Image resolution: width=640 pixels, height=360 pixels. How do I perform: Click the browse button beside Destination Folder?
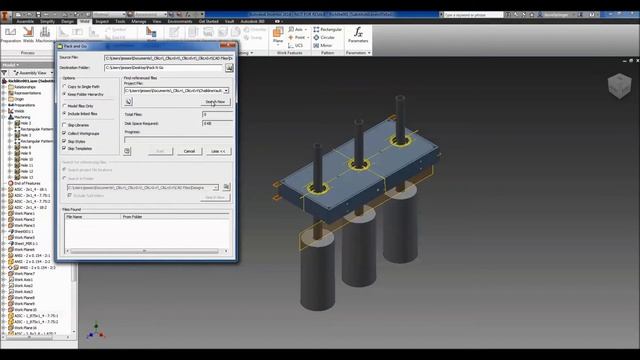click(229, 67)
